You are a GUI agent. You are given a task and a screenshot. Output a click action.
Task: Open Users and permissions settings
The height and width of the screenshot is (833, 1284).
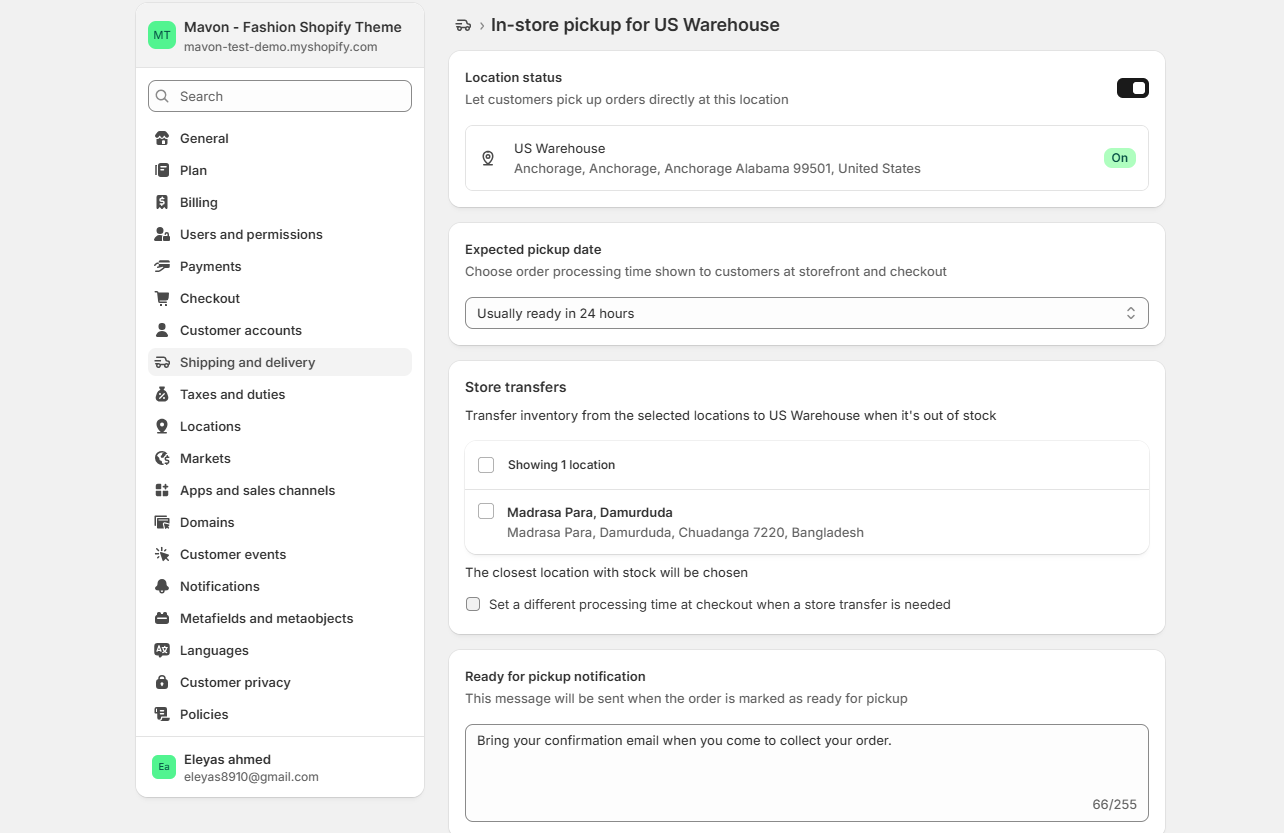tap(251, 234)
